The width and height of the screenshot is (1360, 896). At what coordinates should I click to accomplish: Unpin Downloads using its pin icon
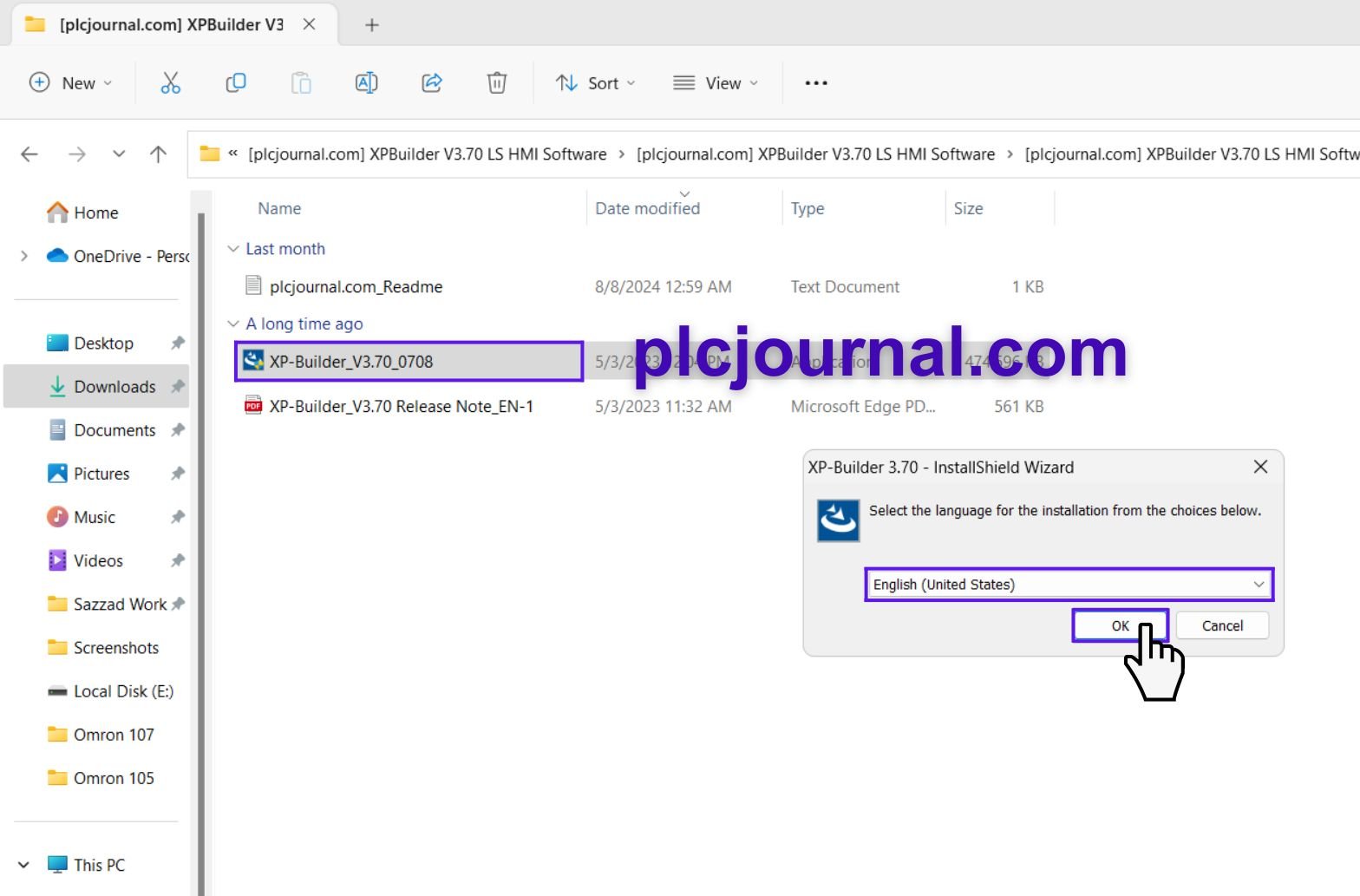178,387
